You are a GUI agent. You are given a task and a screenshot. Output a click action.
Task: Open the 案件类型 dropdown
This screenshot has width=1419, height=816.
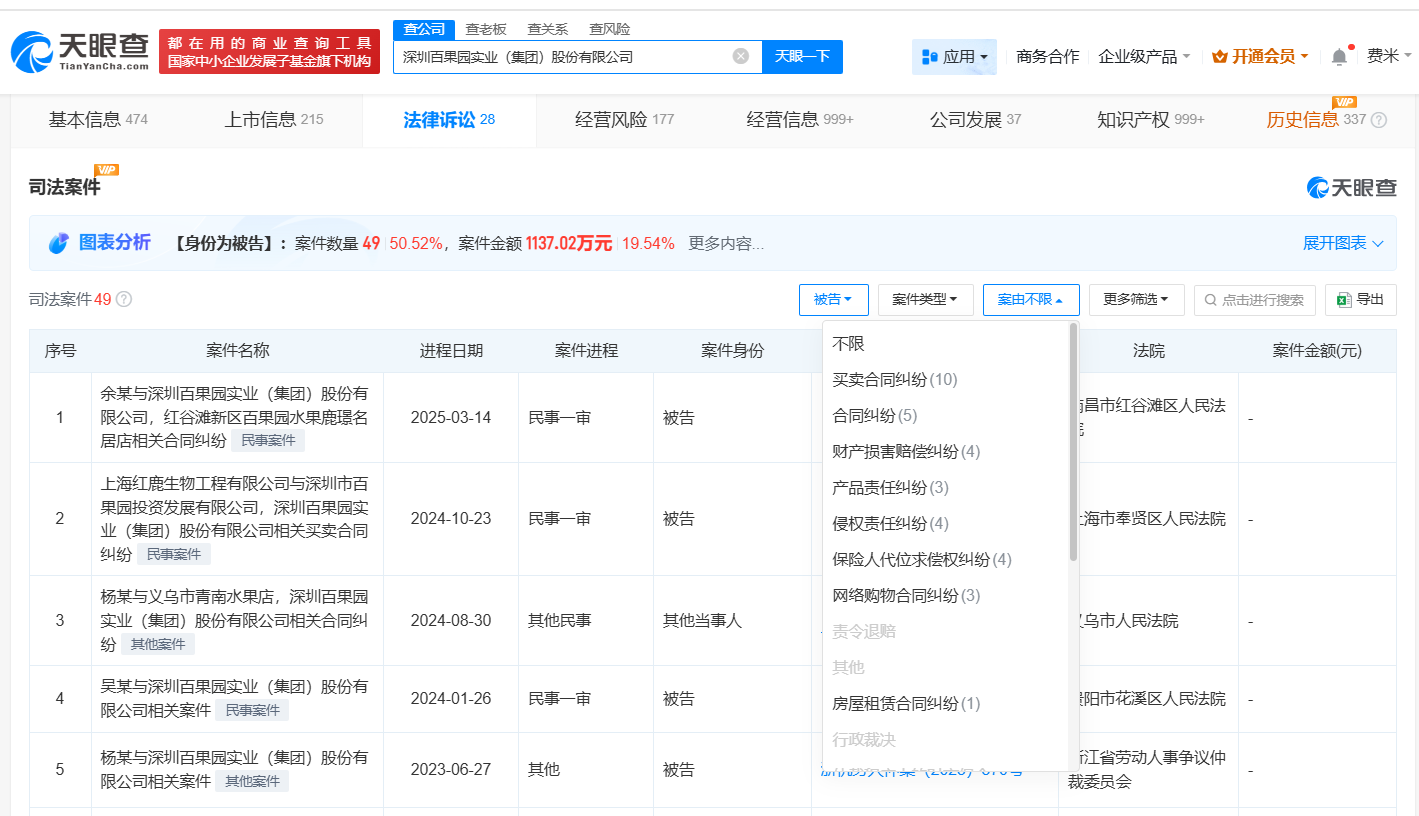925,299
